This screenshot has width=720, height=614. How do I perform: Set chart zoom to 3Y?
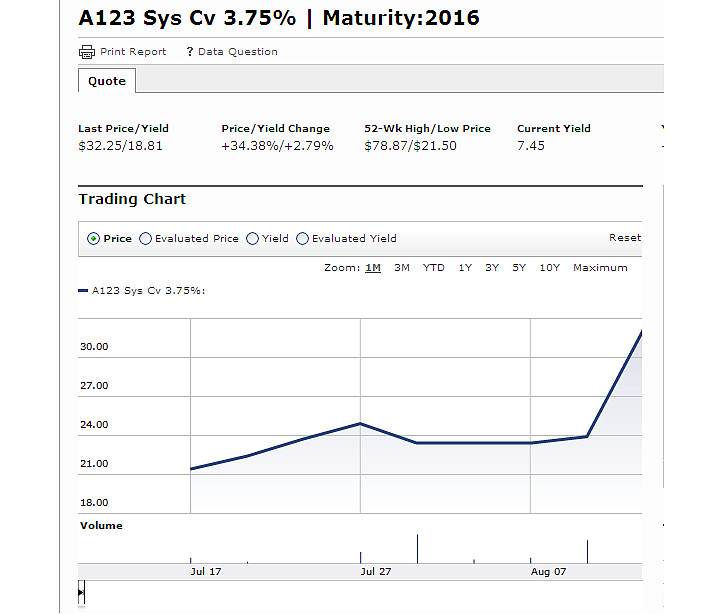coord(492,268)
